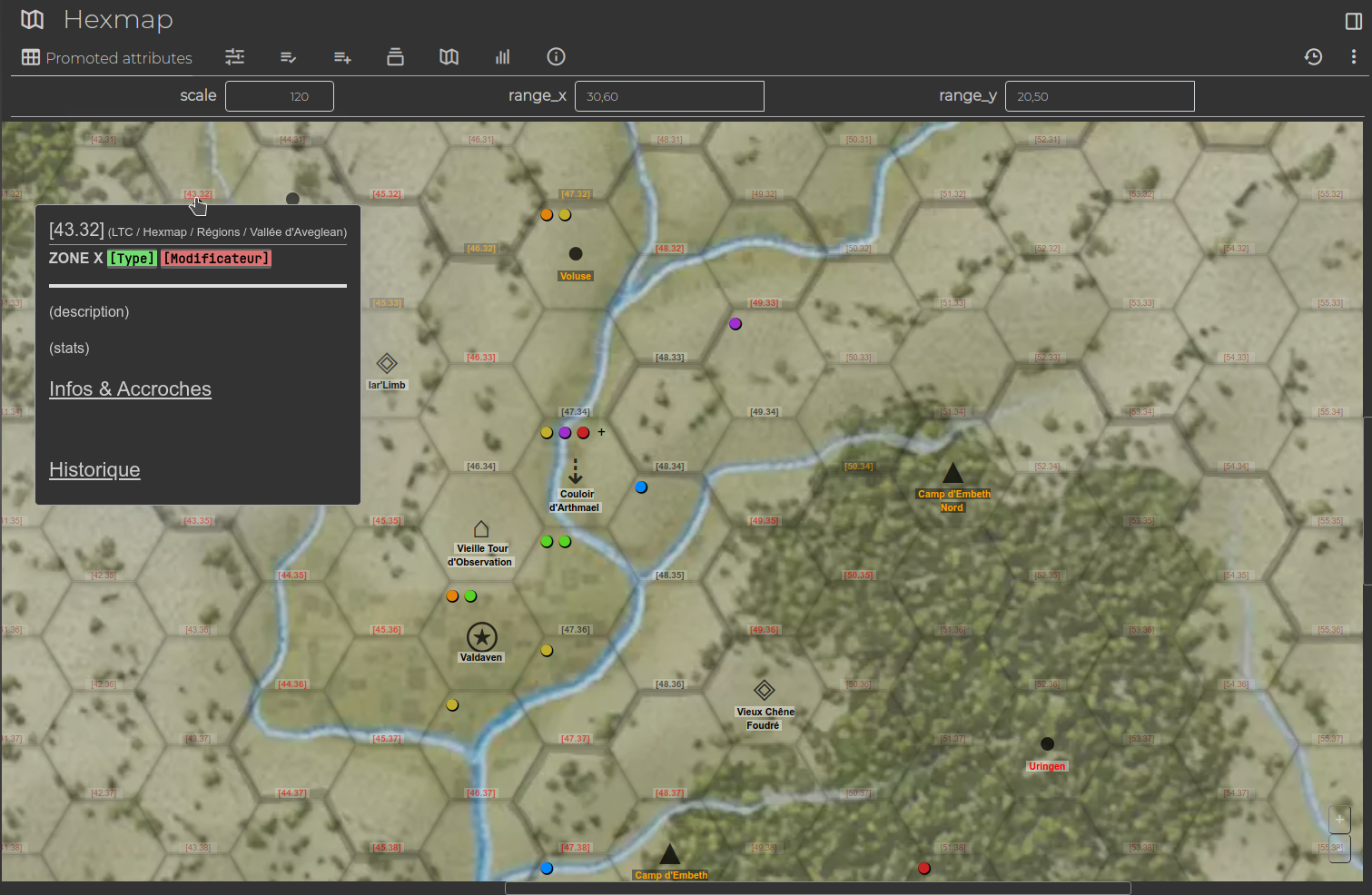Click hex label [48.36]
This screenshot has width=1372, height=895.
click(670, 684)
